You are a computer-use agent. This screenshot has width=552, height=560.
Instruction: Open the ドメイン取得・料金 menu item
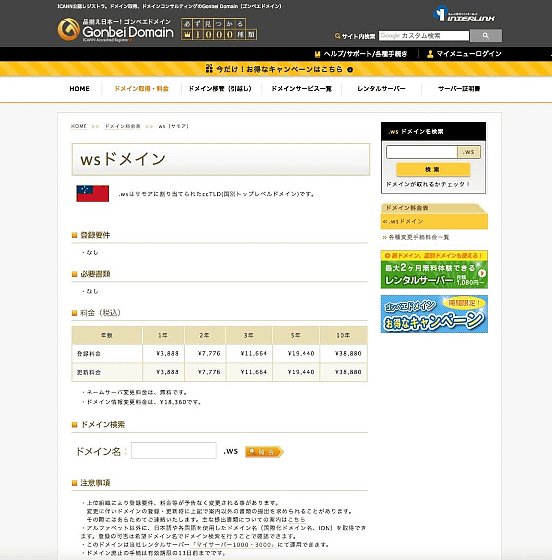point(141,89)
